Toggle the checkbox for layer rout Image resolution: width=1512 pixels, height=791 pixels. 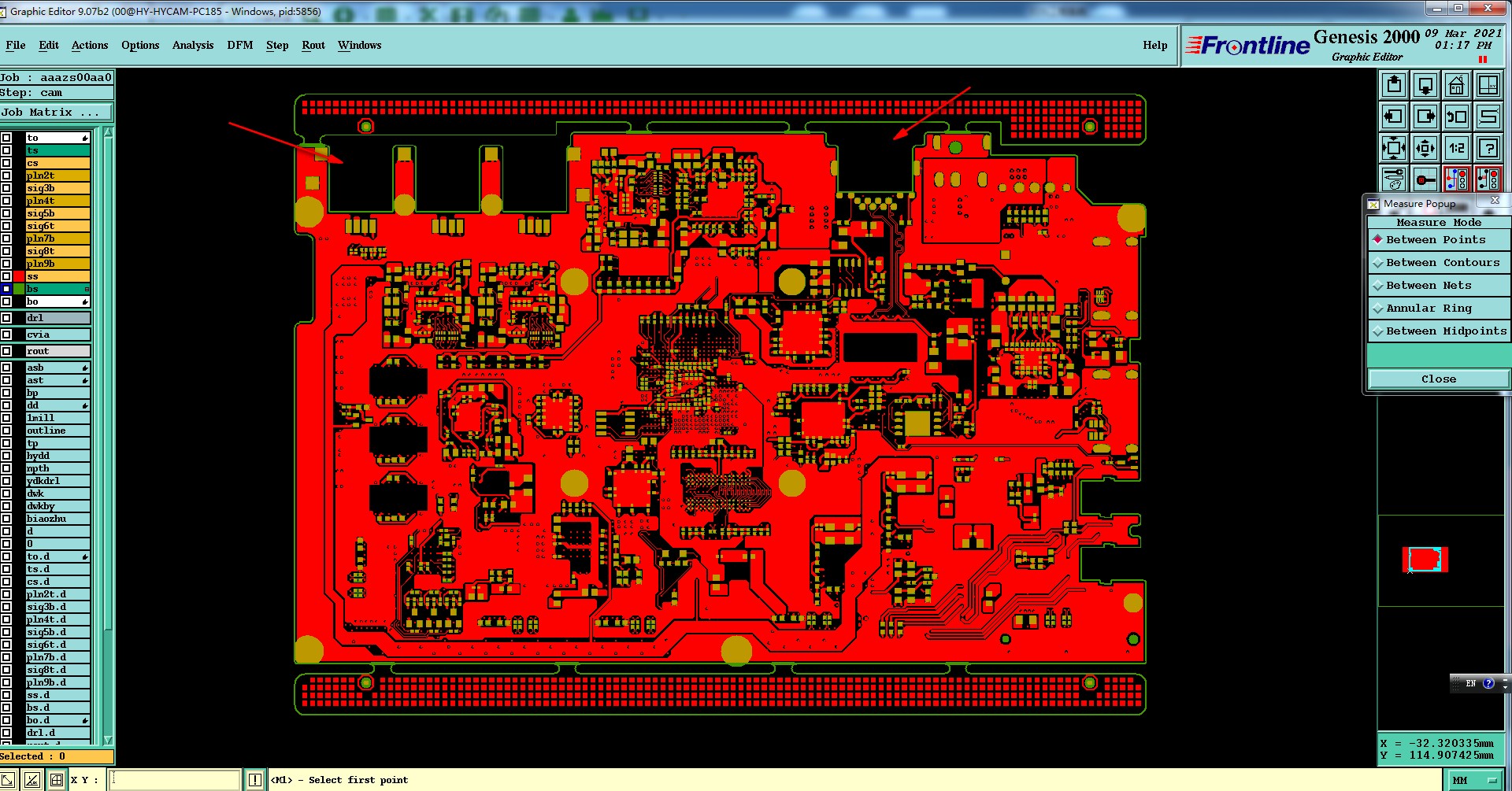pyautogui.click(x=6, y=351)
